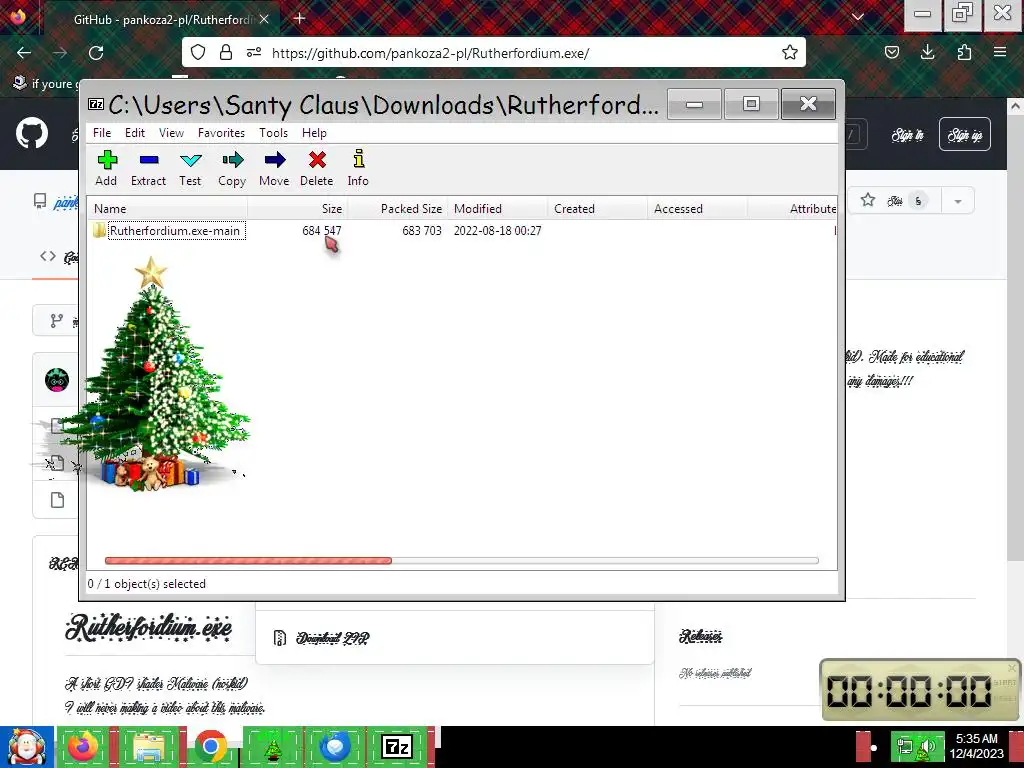Open Firefox downloads panel
Image resolution: width=1024 pixels, height=768 pixels.
click(927, 53)
